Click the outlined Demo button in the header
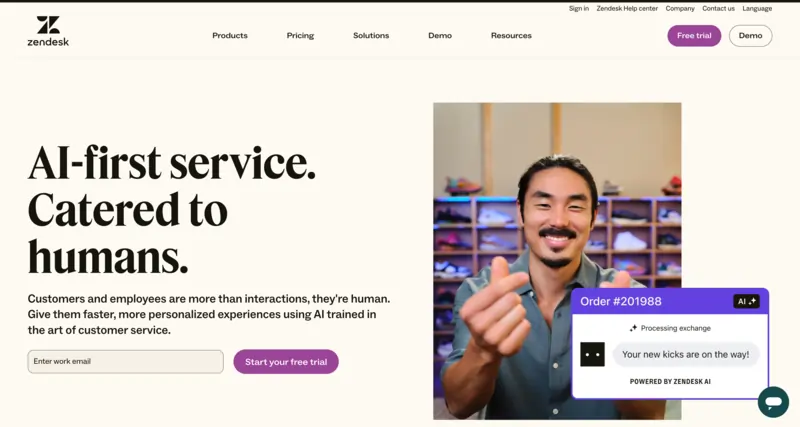 750,36
